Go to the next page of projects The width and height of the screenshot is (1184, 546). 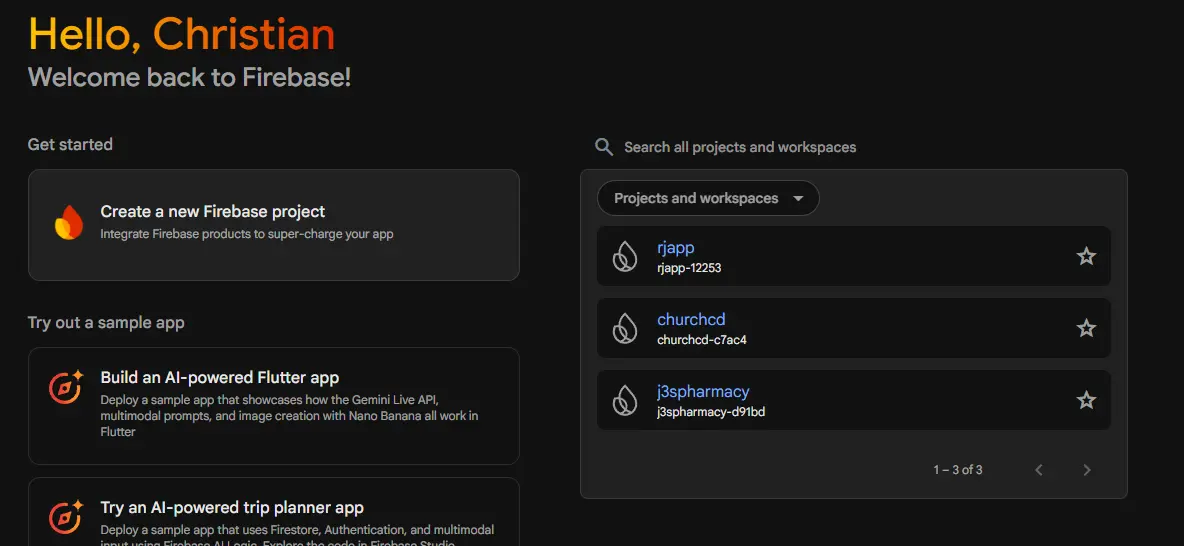click(x=1087, y=470)
